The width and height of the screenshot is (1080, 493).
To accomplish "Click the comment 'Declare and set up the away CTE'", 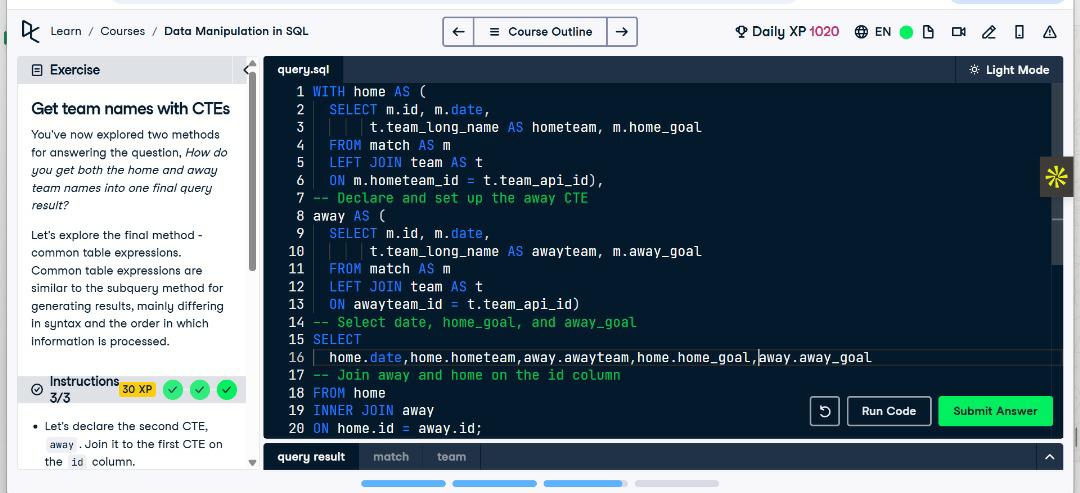I will click(450, 198).
